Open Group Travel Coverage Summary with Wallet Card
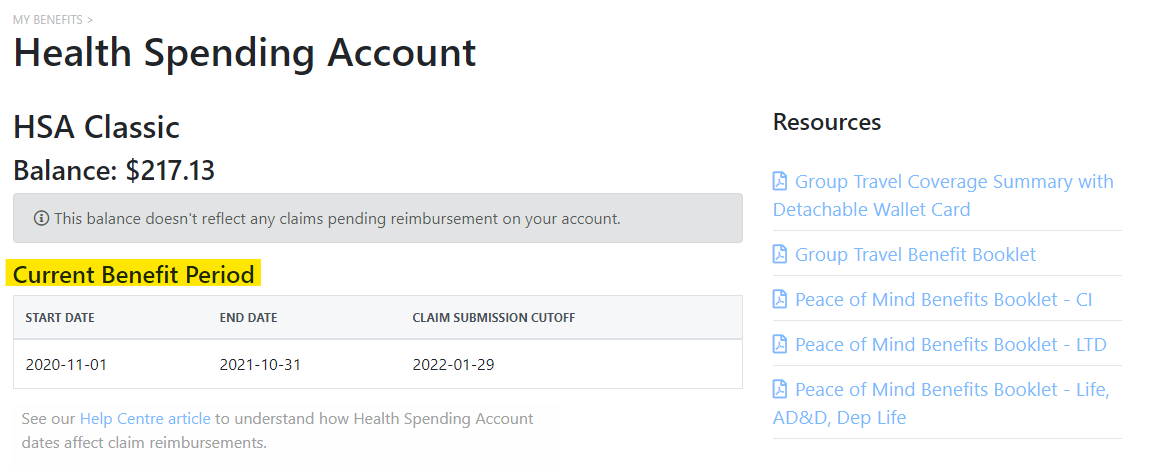The height and width of the screenshot is (472, 1165). tap(953, 182)
